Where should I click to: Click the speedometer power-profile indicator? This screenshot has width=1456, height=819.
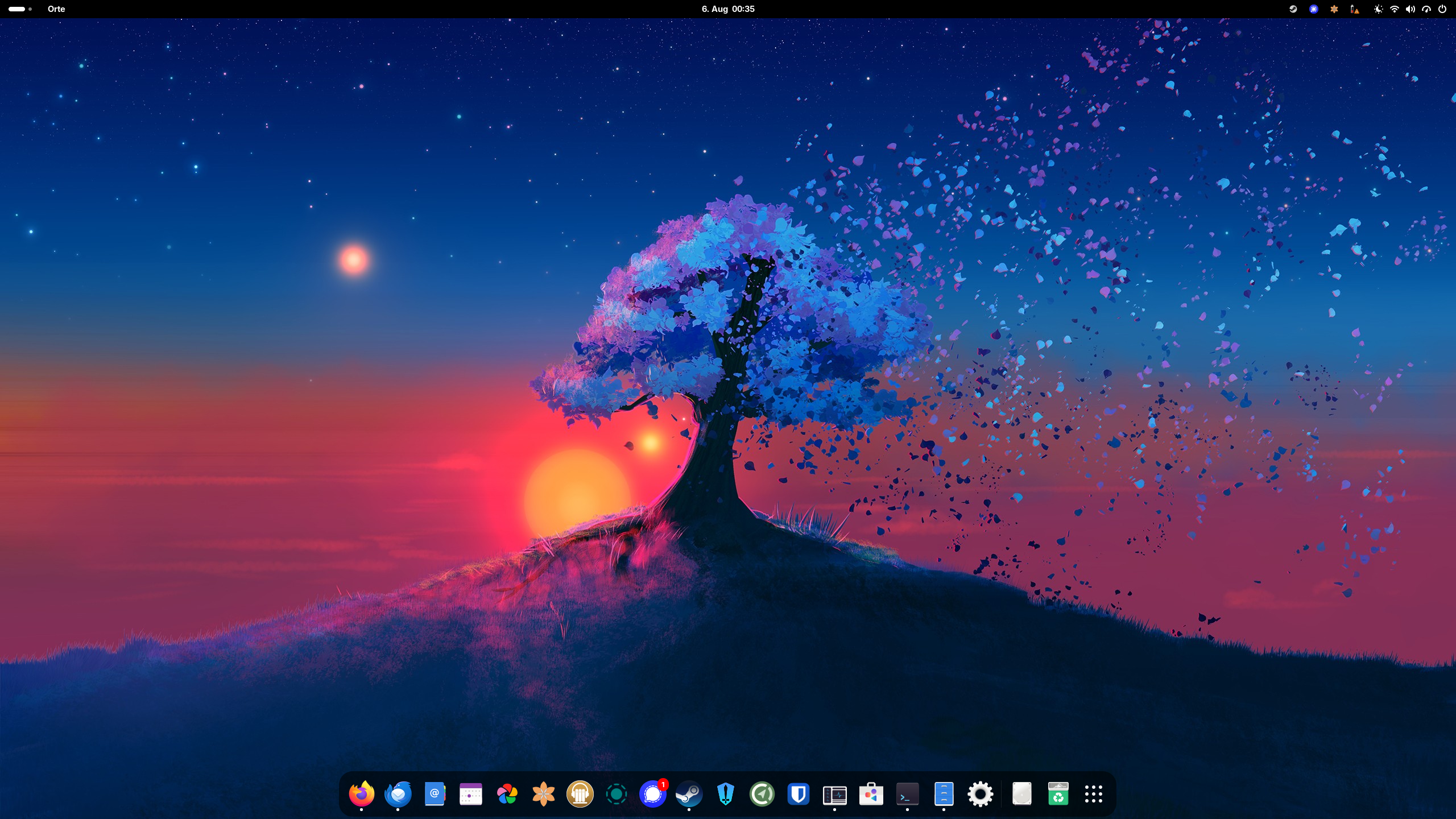click(1426, 9)
